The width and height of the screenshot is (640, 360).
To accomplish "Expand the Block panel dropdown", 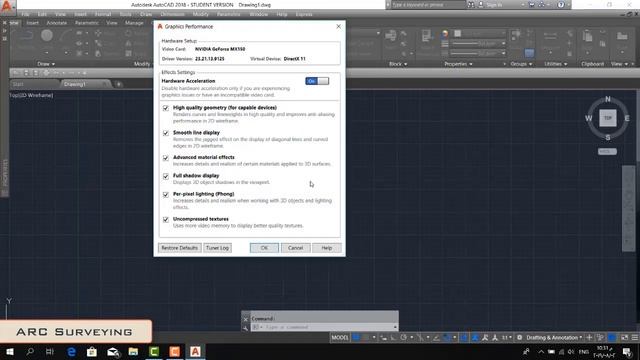I will click(x=398, y=64).
